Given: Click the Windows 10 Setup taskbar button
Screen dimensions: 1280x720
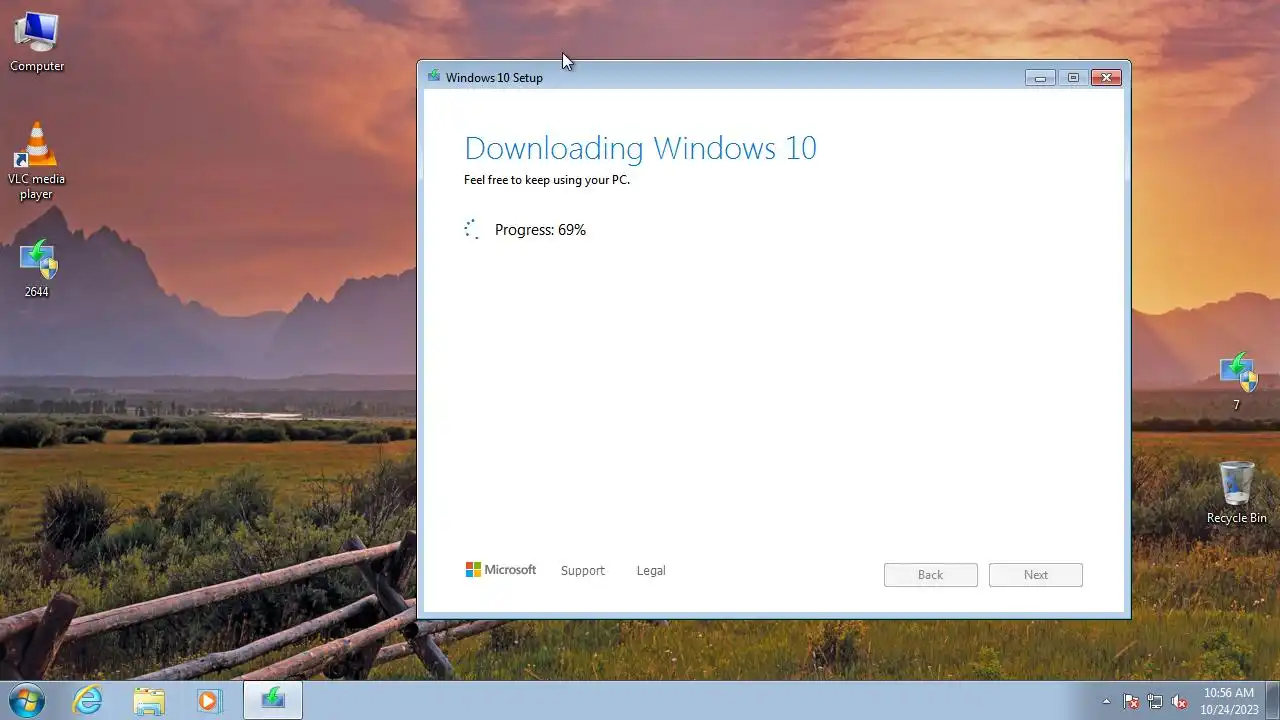Looking at the screenshot, I should pos(273,701).
